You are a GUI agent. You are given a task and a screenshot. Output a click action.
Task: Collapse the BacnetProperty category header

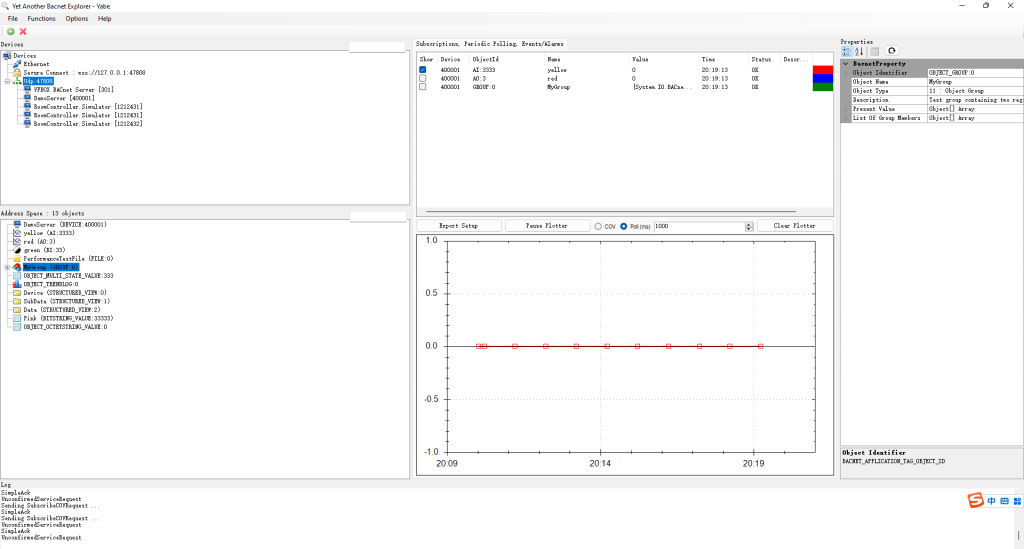click(x=846, y=63)
